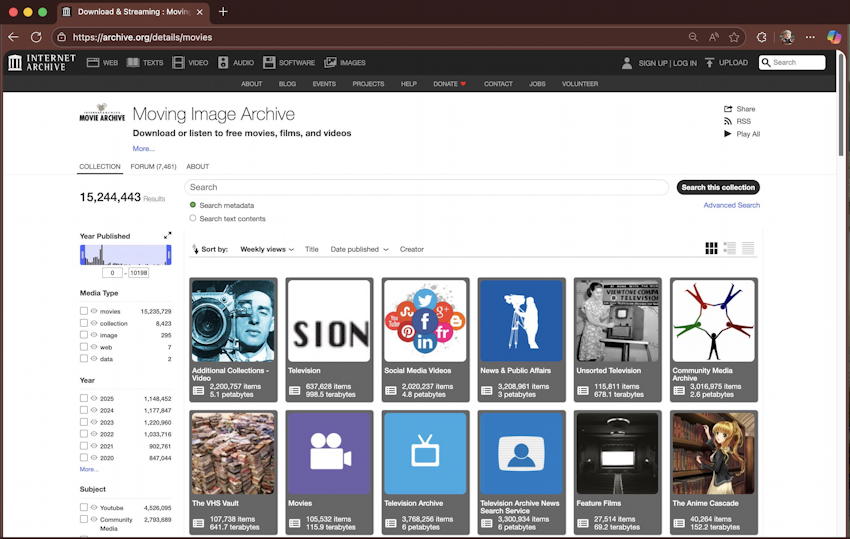Check the collection media type checkbox
Image resolution: width=850 pixels, height=539 pixels.
83,323
